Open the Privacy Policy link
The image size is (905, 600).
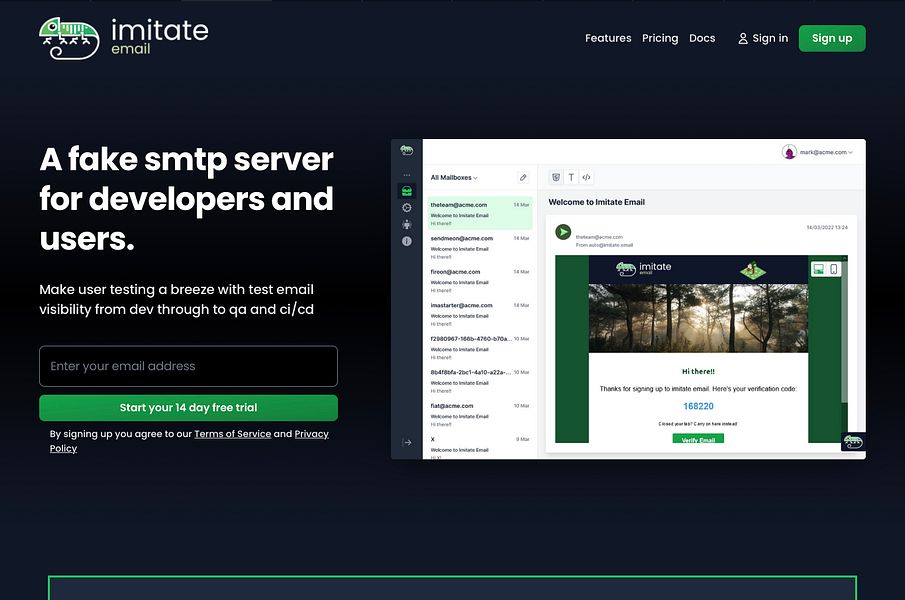pos(312,434)
